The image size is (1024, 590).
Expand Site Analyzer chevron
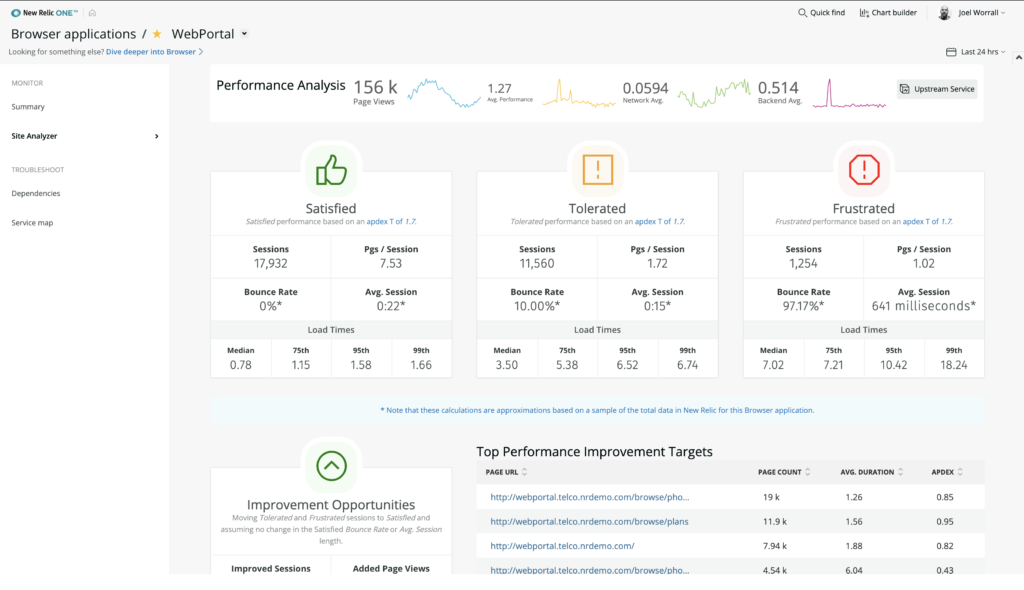click(x=157, y=136)
